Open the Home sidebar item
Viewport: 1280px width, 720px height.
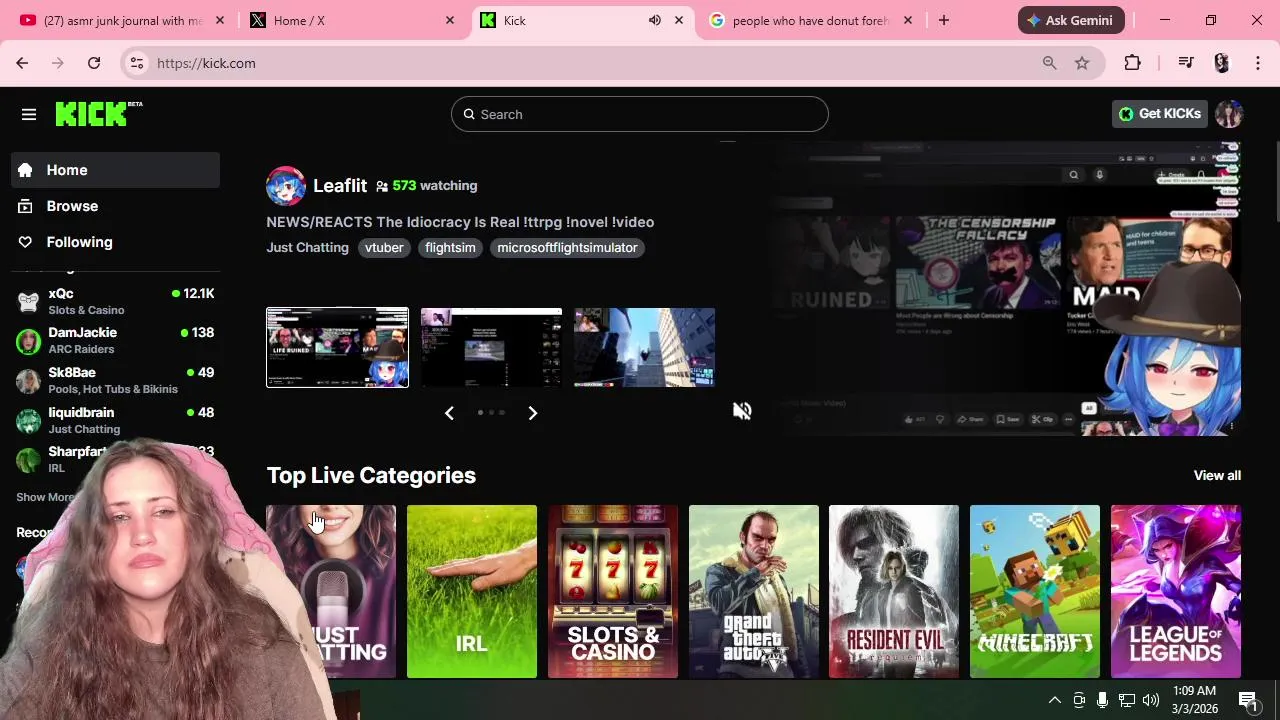tap(116, 170)
